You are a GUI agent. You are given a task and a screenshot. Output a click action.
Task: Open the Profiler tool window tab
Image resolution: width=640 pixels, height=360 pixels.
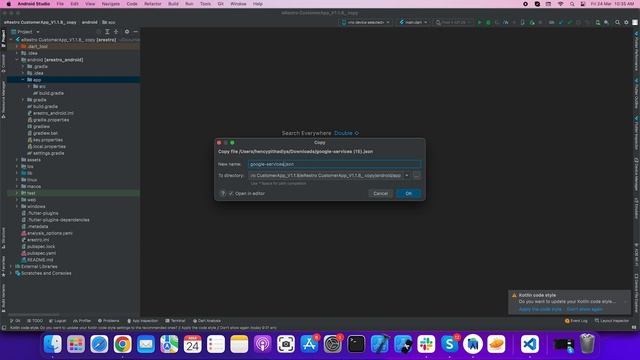pos(82,321)
